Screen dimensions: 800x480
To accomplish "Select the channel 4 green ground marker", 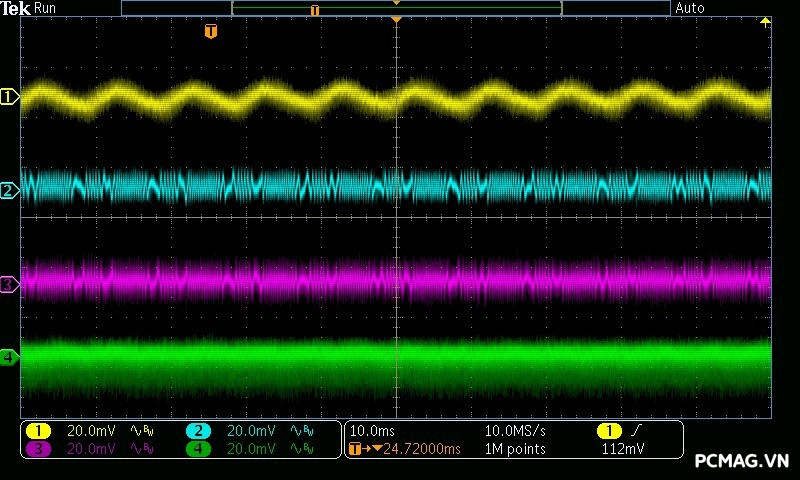I will coord(9,356).
